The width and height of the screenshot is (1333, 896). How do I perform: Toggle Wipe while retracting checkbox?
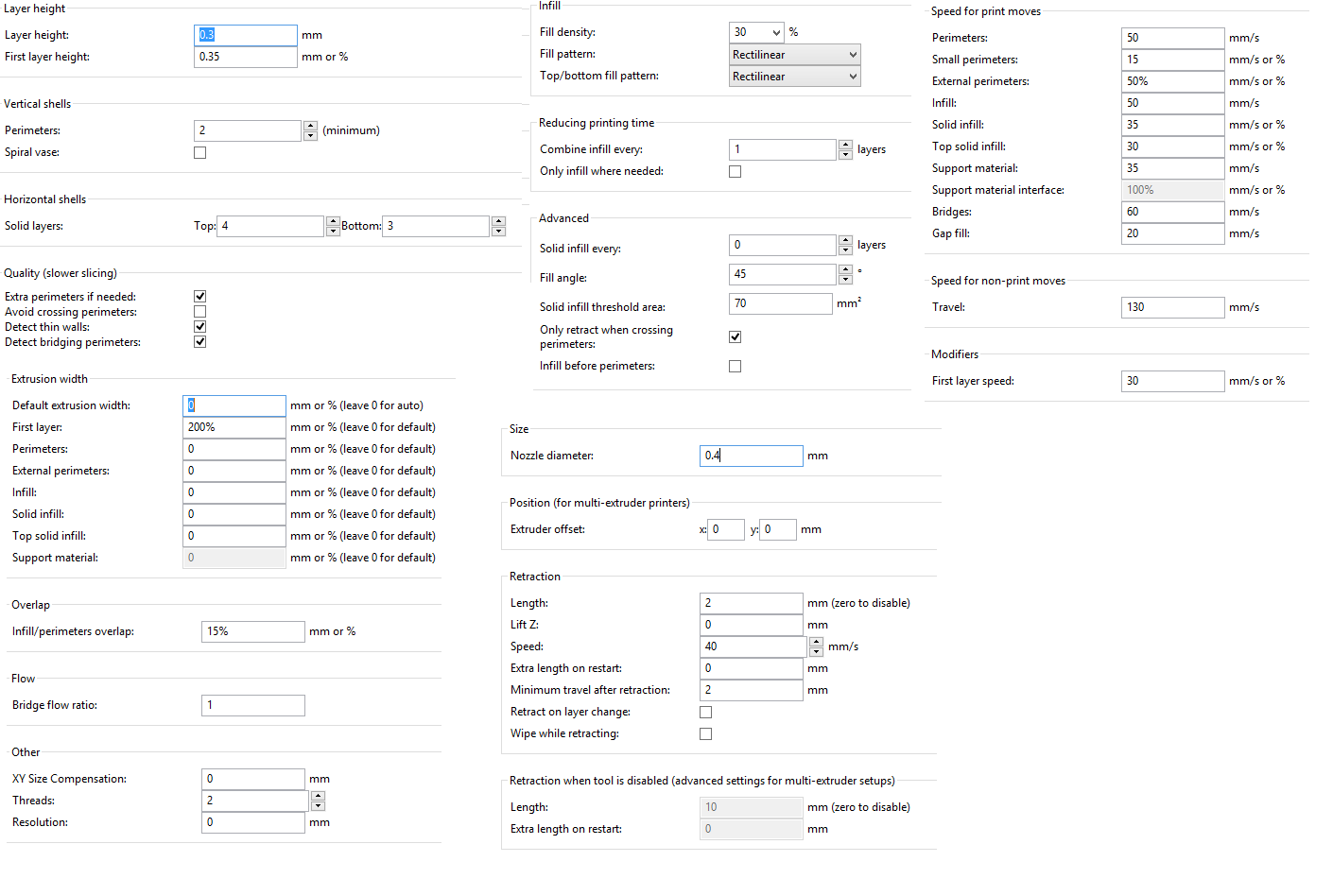coord(705,733)
